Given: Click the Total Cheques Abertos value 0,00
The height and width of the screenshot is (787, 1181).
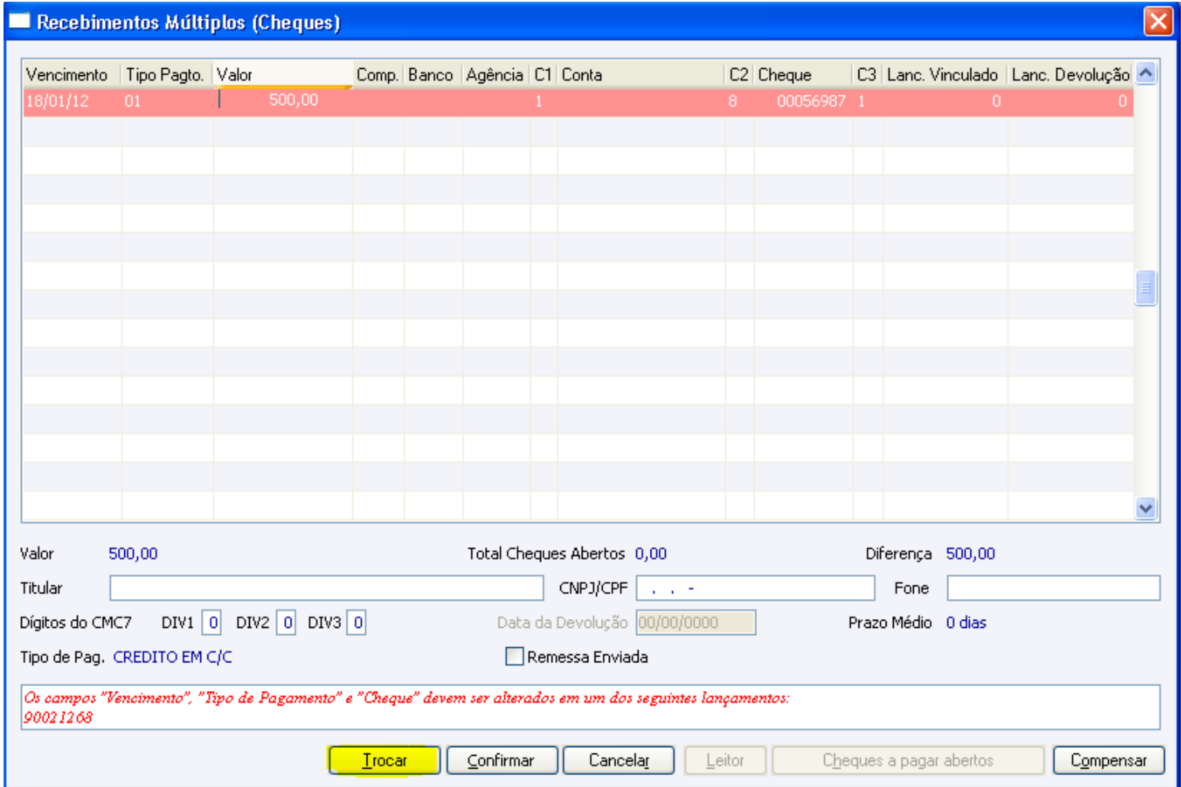Looking at the screenshot, I should click(x=650, y=554).
